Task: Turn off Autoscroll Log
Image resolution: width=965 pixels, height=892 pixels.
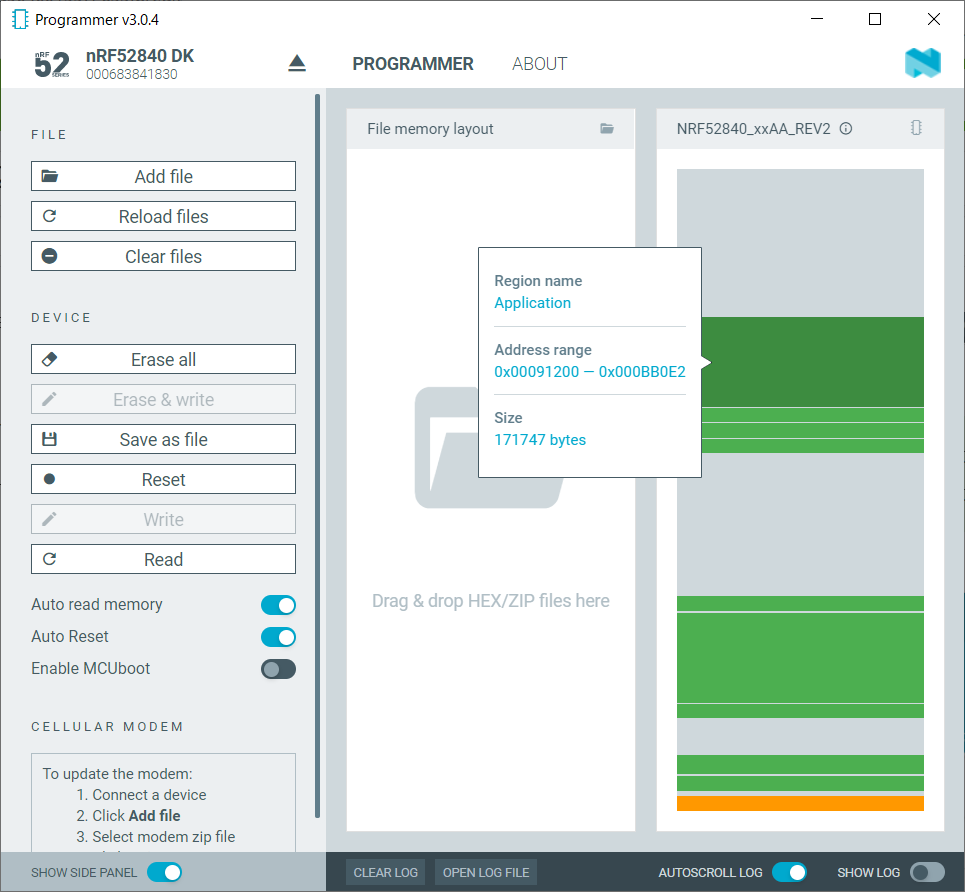Action: coord(789,872)
